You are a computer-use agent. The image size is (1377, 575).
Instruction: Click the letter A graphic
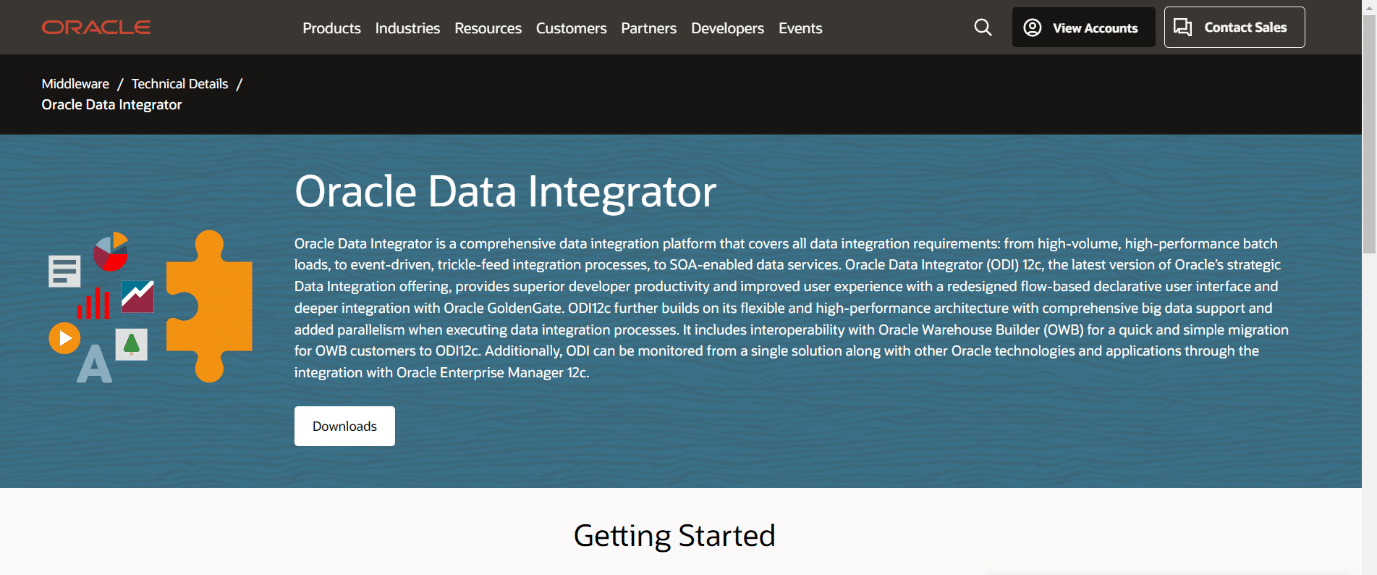(94, 363)
